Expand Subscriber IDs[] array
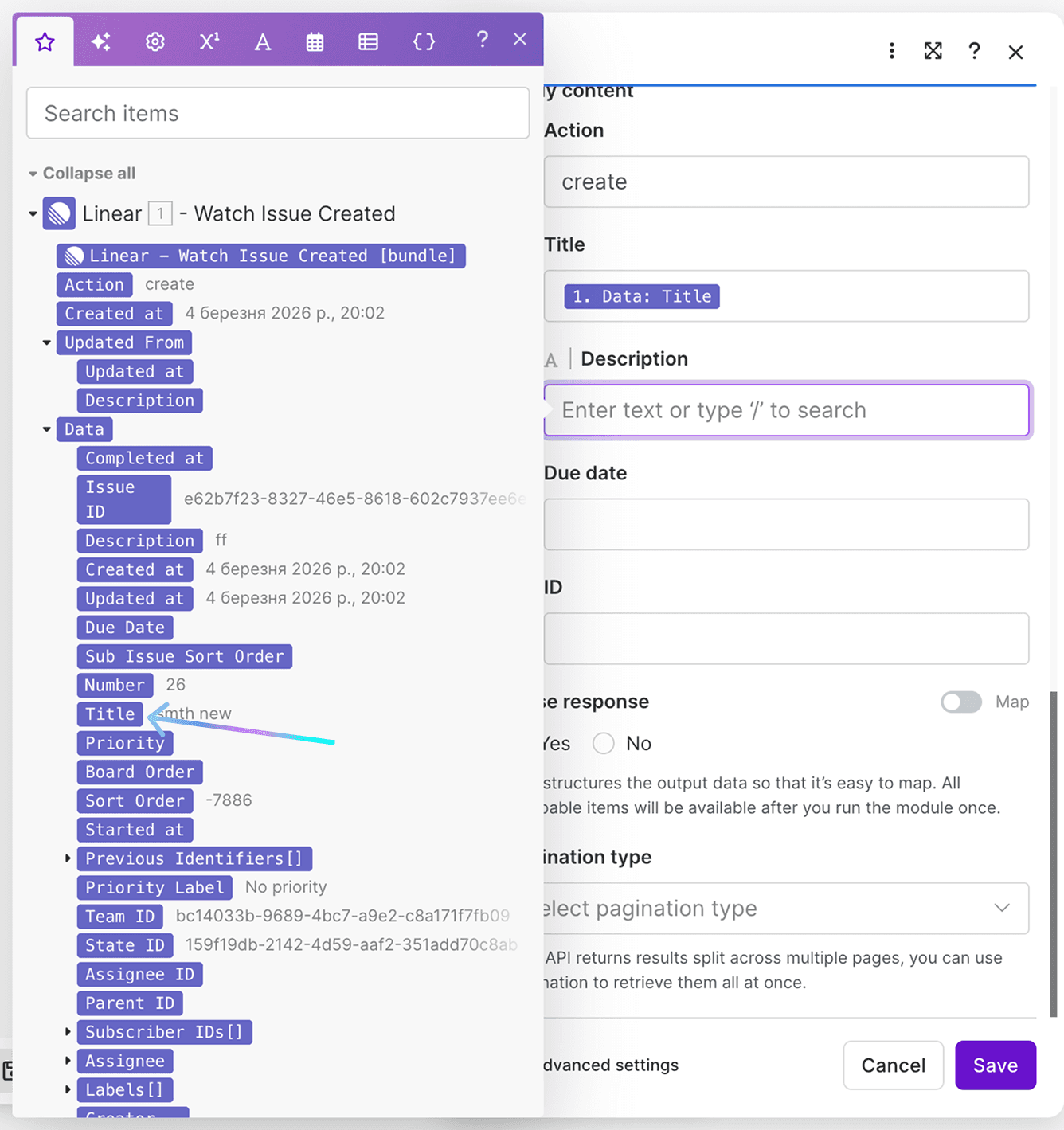 (x=68, y=1032)
